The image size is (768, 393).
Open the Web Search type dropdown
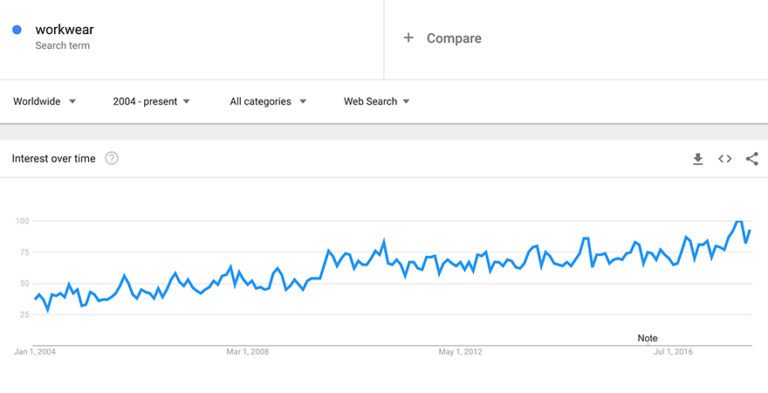click(x=376, y=101)
